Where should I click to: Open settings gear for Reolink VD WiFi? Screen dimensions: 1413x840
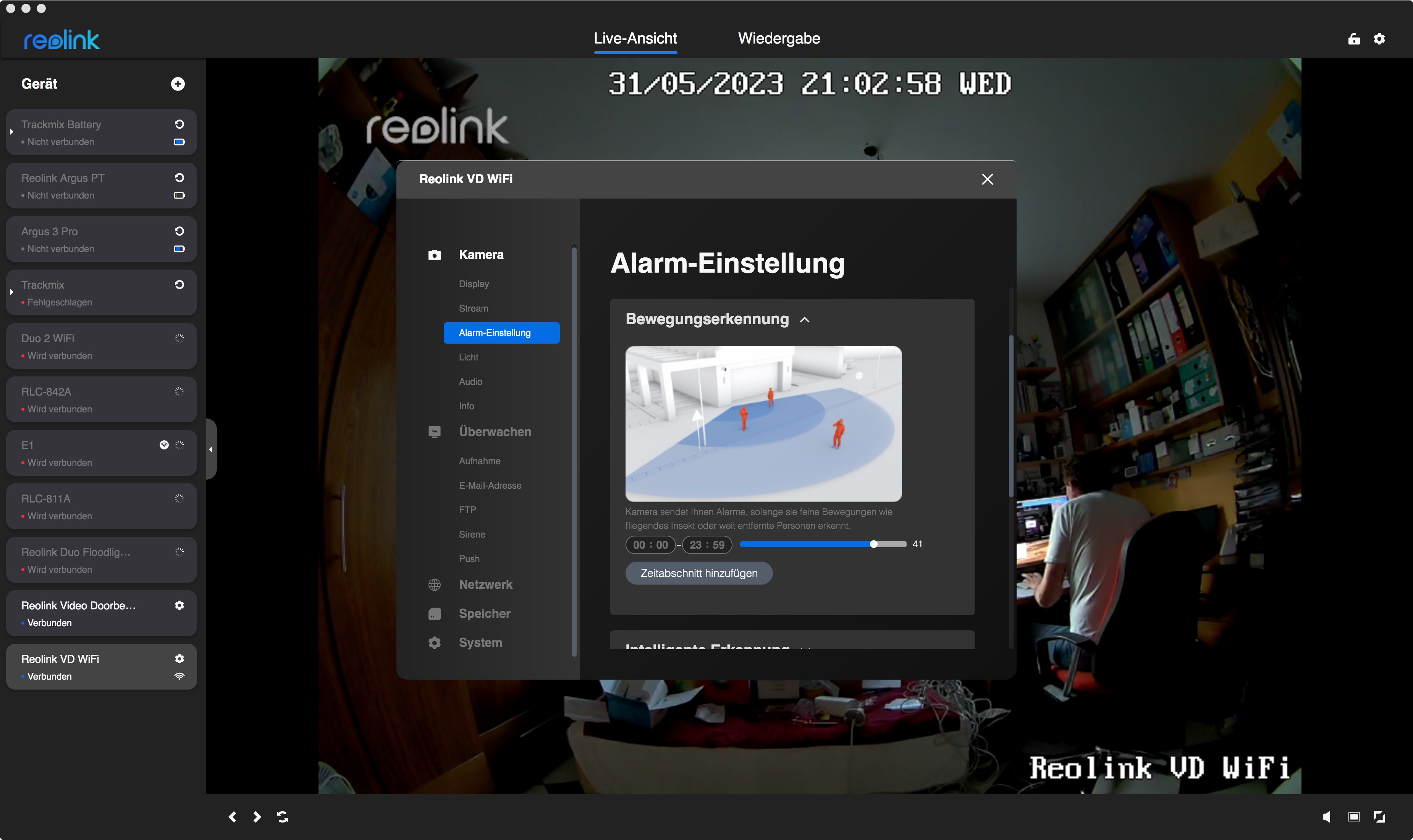pos(179,658)
